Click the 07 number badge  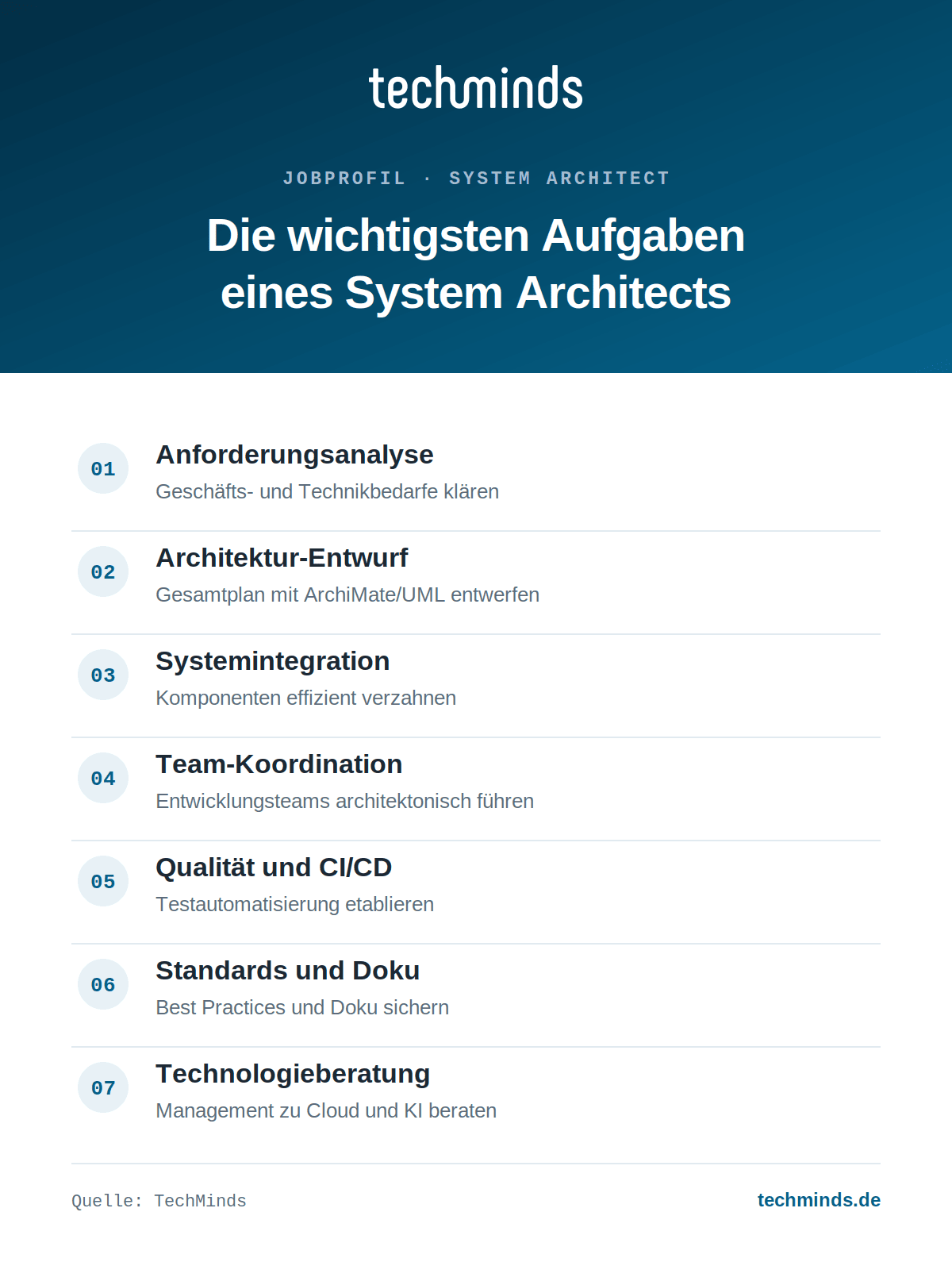(103, 1087)
